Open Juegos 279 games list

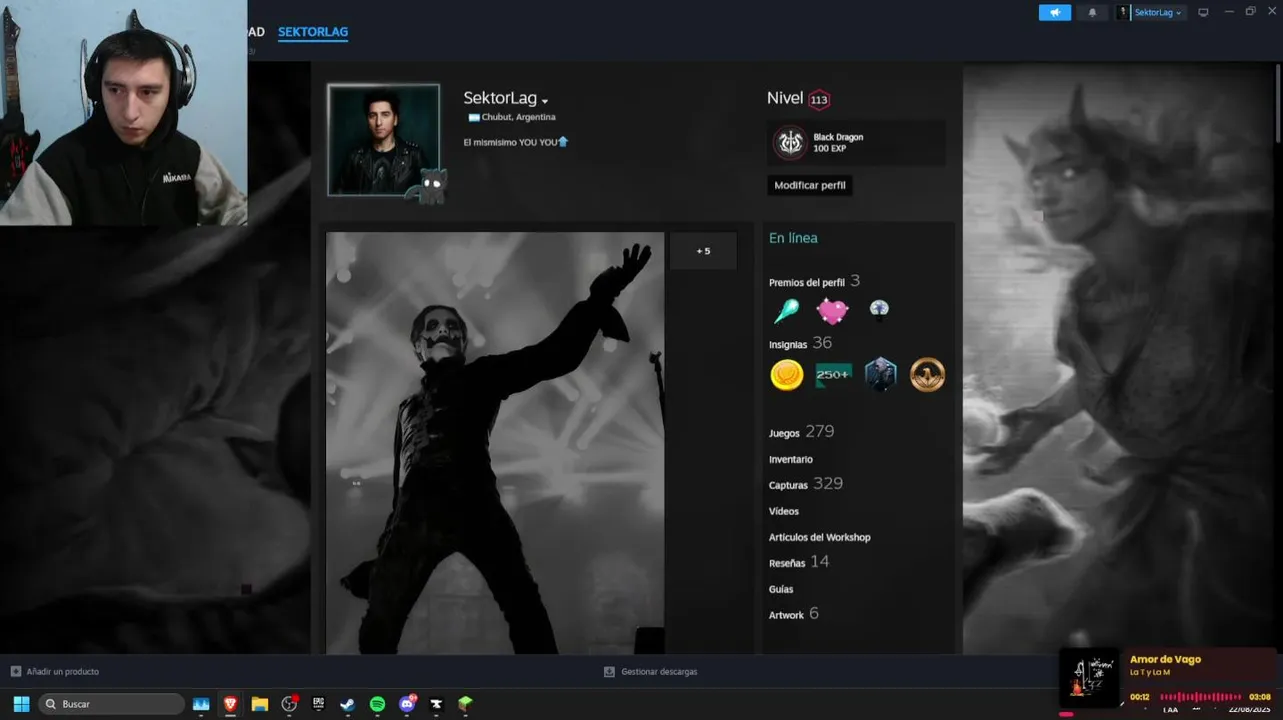coord(801,432)
